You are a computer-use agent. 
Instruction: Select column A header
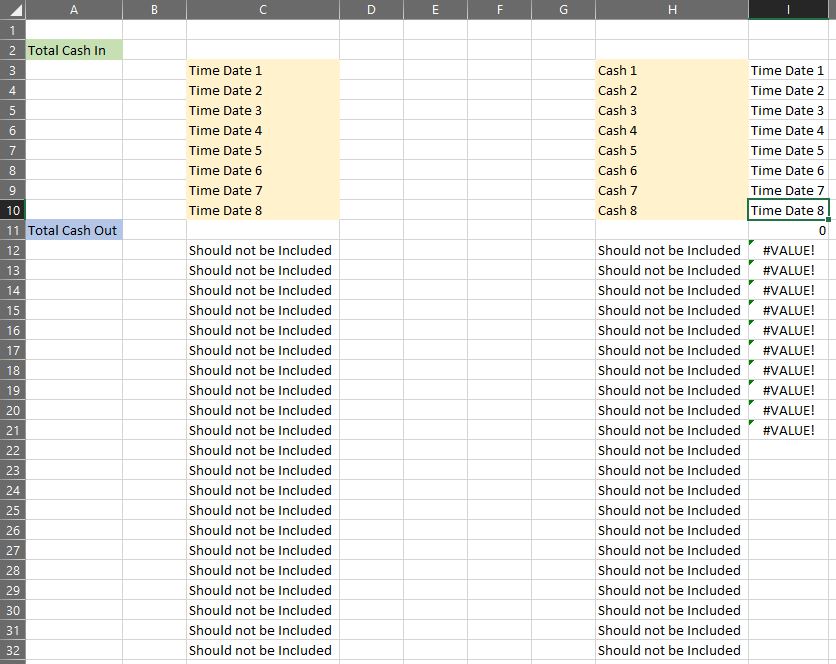(74, 10)
